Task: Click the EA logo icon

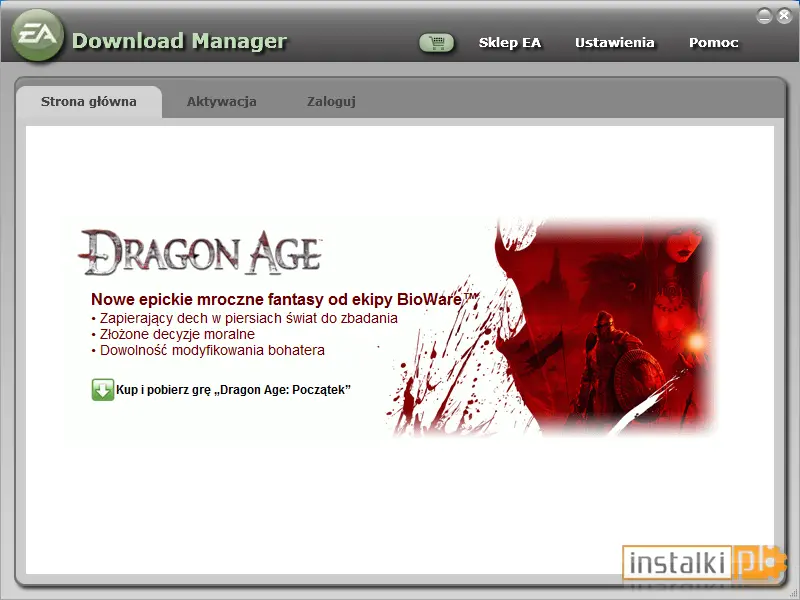Action: [x=37, y=35]
